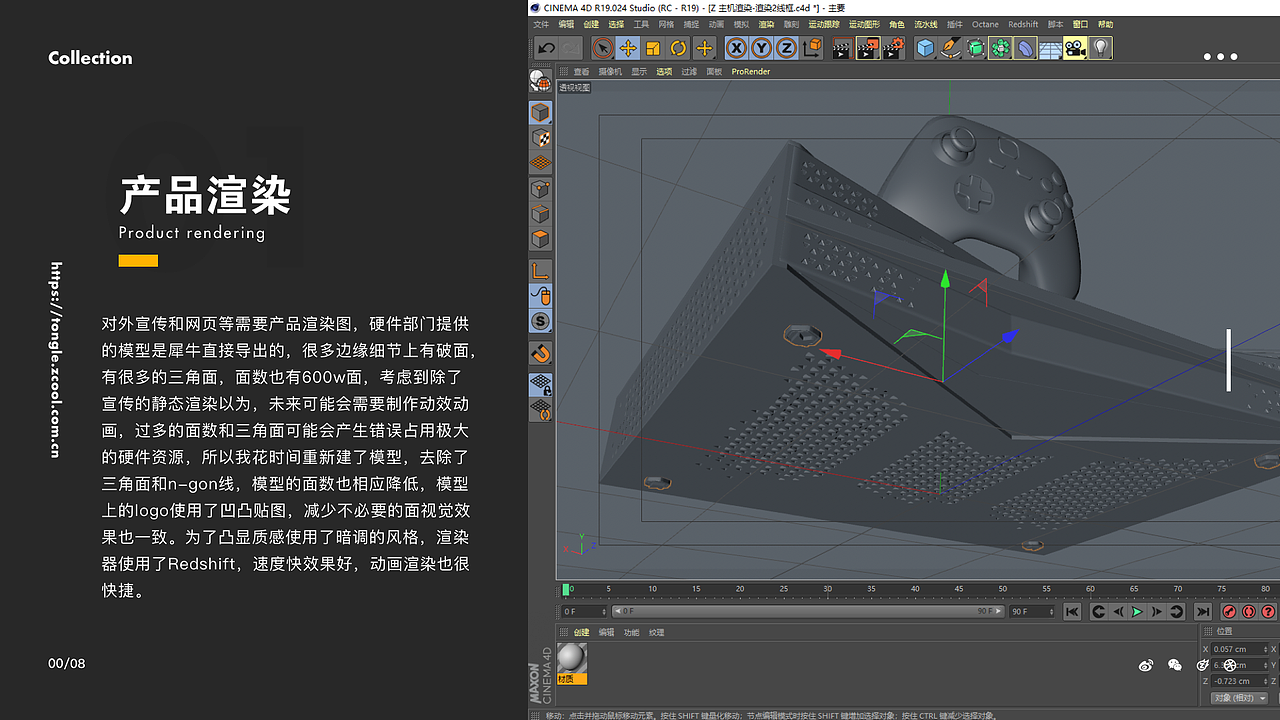Toggle Autokeying red button

pyautogui.click(x=1249, y=612)
